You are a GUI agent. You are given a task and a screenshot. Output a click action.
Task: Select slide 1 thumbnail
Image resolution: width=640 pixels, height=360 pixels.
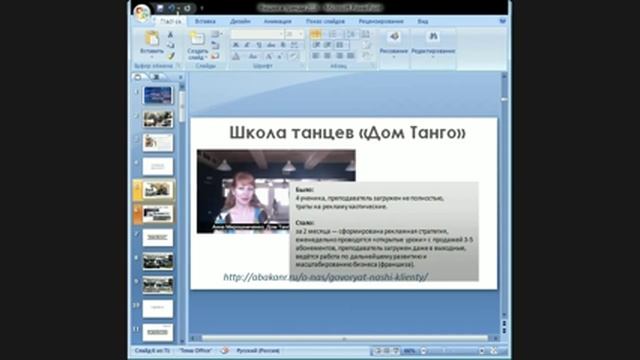pyautogui.click(x=158, y=95)
